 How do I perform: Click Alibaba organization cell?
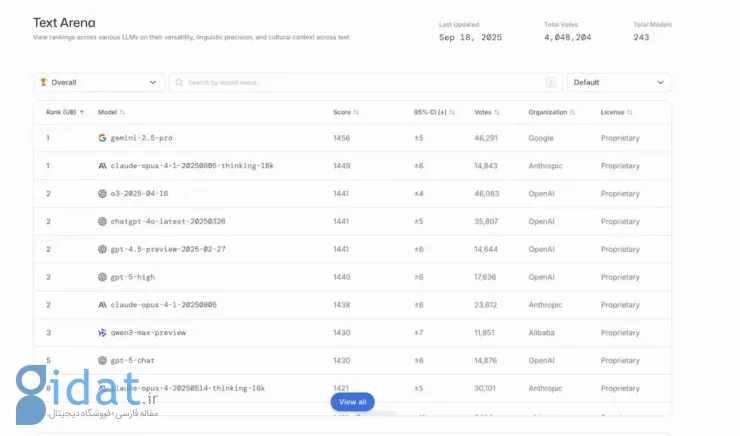pos(541,333)
